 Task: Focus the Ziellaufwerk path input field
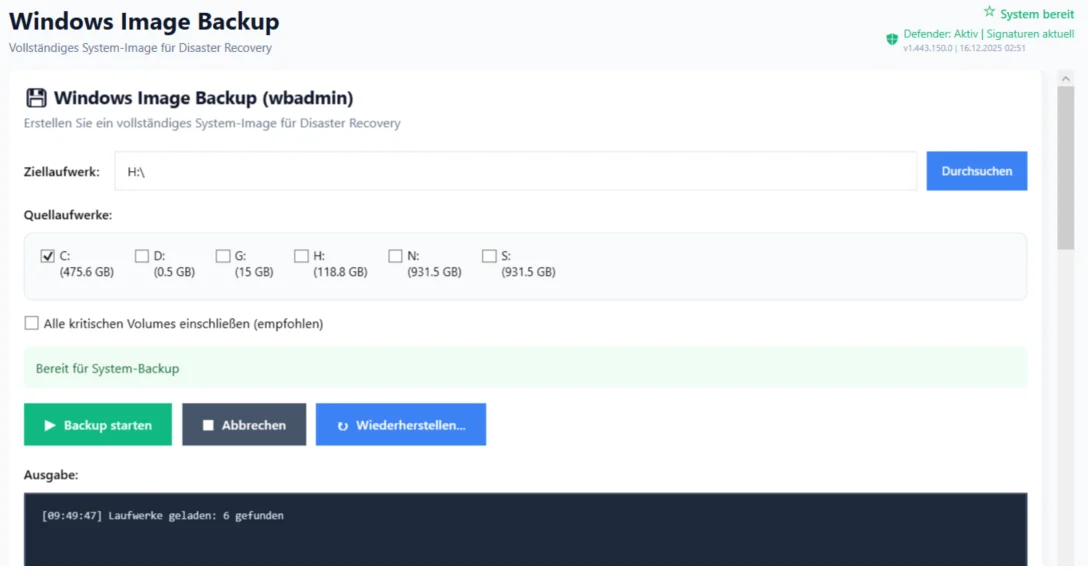pos(515,171)
